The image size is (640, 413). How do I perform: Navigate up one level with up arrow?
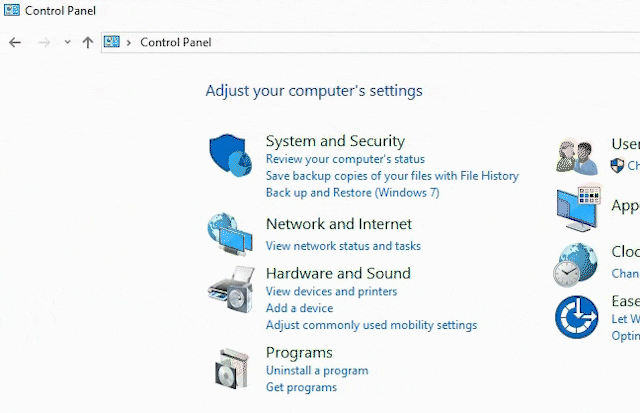coord(88,42)
